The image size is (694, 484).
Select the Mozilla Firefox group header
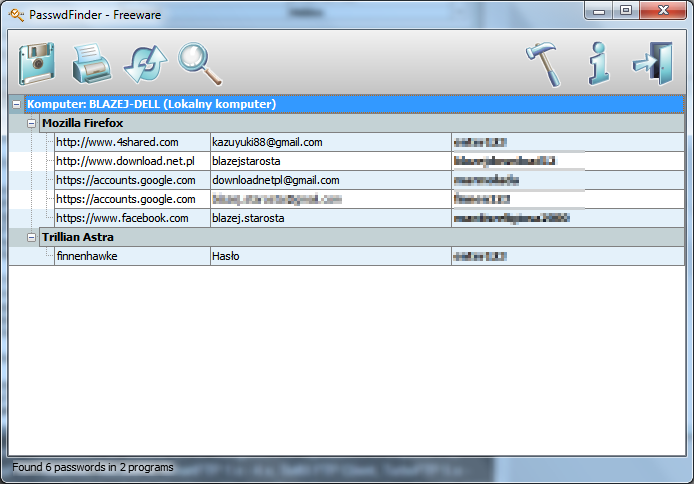[362, 123]
